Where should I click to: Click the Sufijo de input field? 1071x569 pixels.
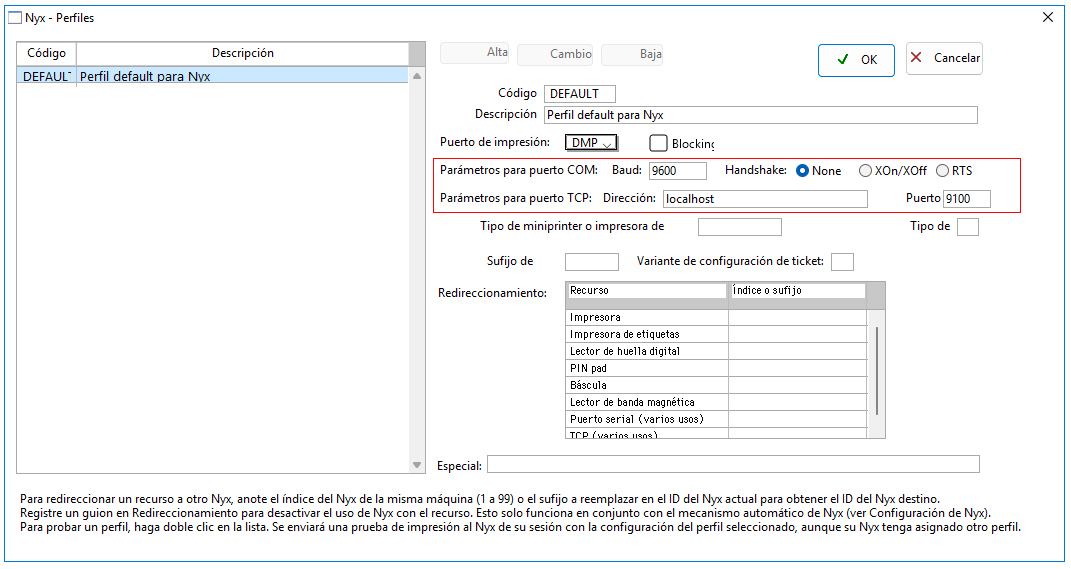point(592,262)
